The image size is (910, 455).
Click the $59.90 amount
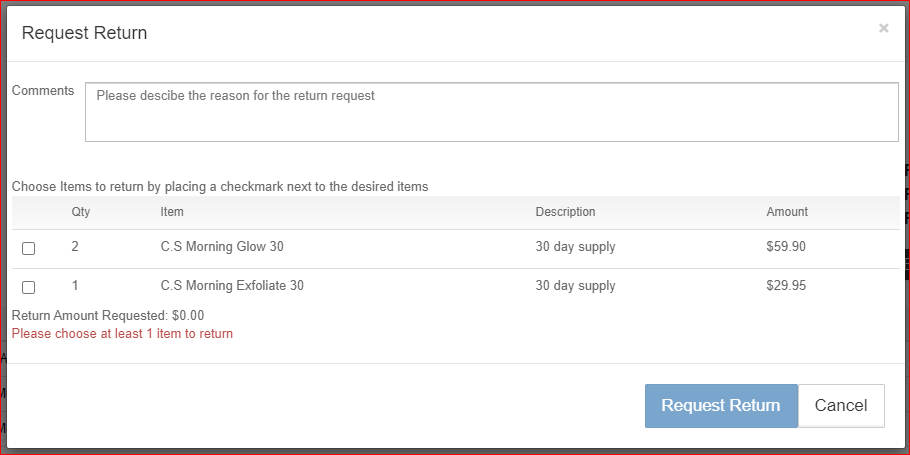tap(786, 247)
